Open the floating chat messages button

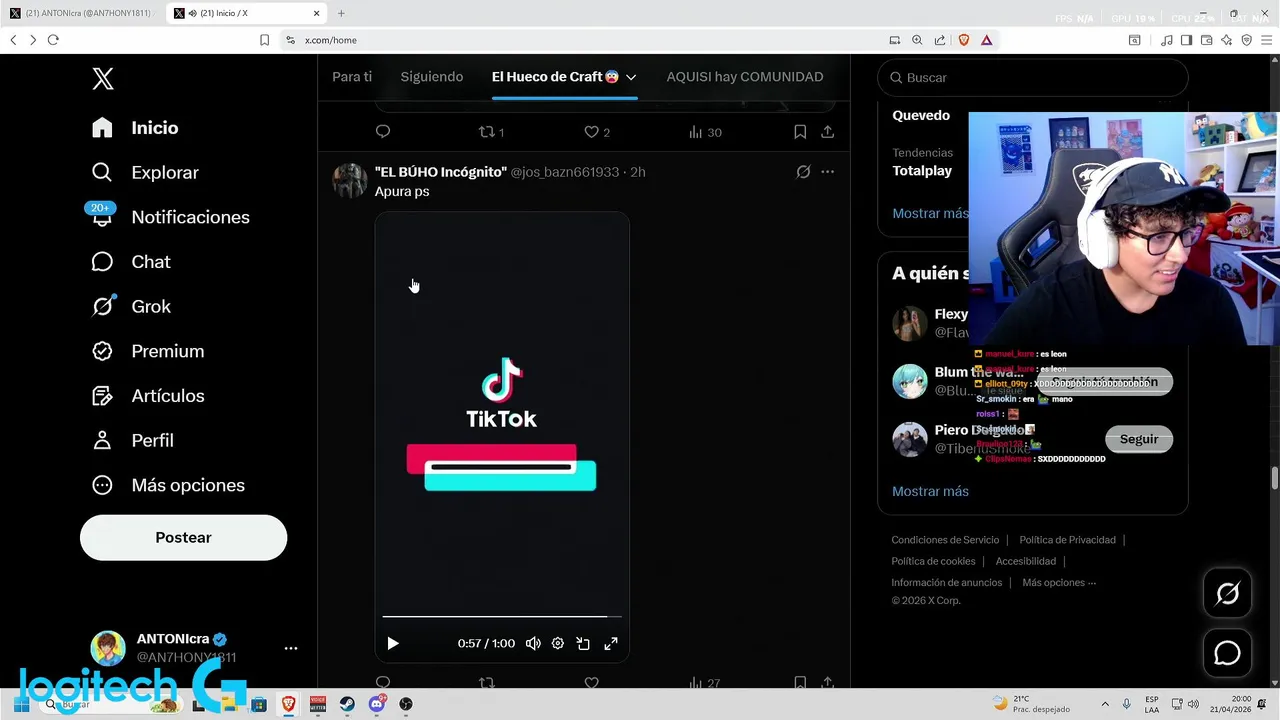pos(1227,653)
